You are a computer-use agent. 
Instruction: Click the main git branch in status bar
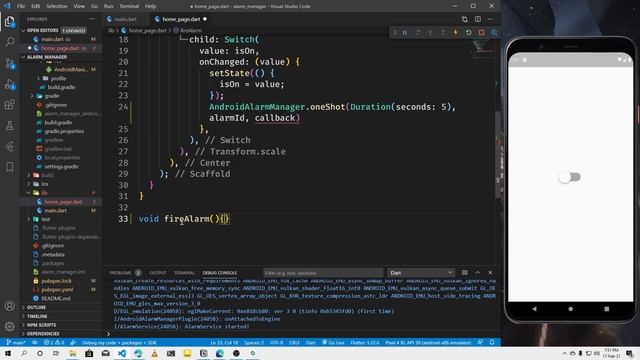click(x=16, y=342)
